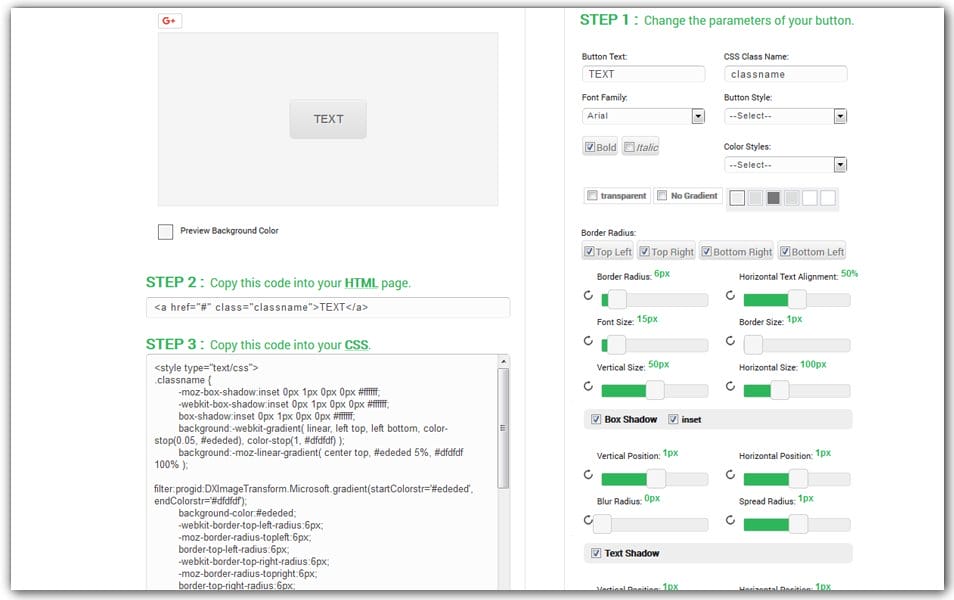Open the Color Styles dropdown

[x=839, y=165]
